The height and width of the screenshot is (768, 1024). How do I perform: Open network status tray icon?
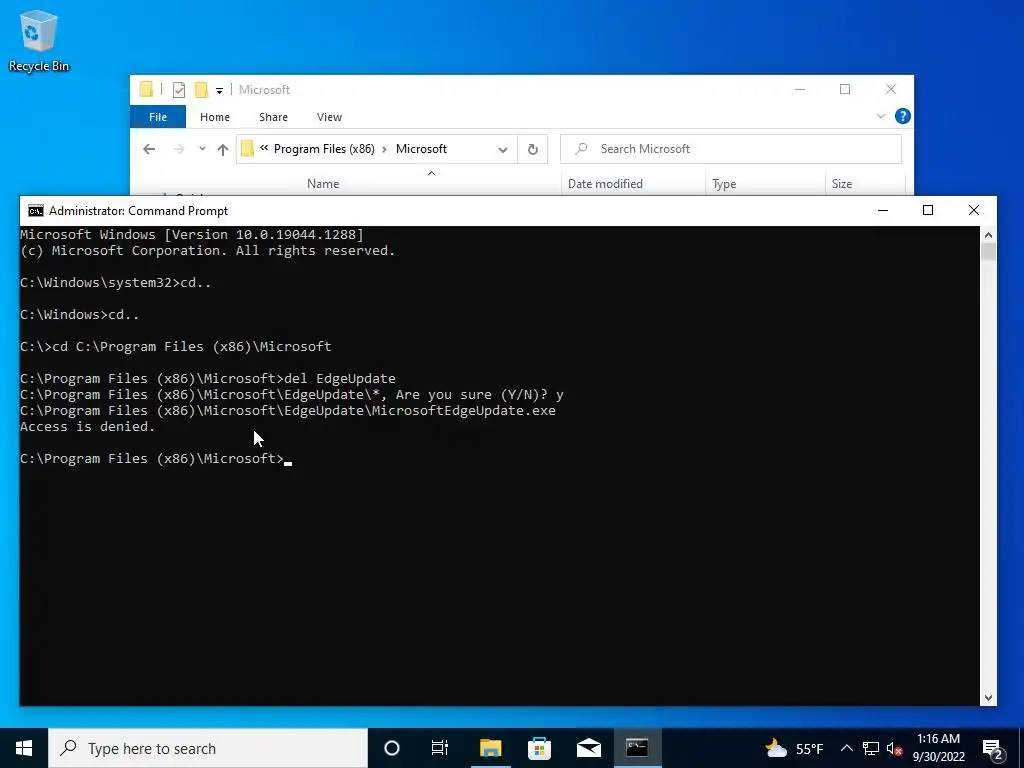pyautogui.click(x=871, y=748)
